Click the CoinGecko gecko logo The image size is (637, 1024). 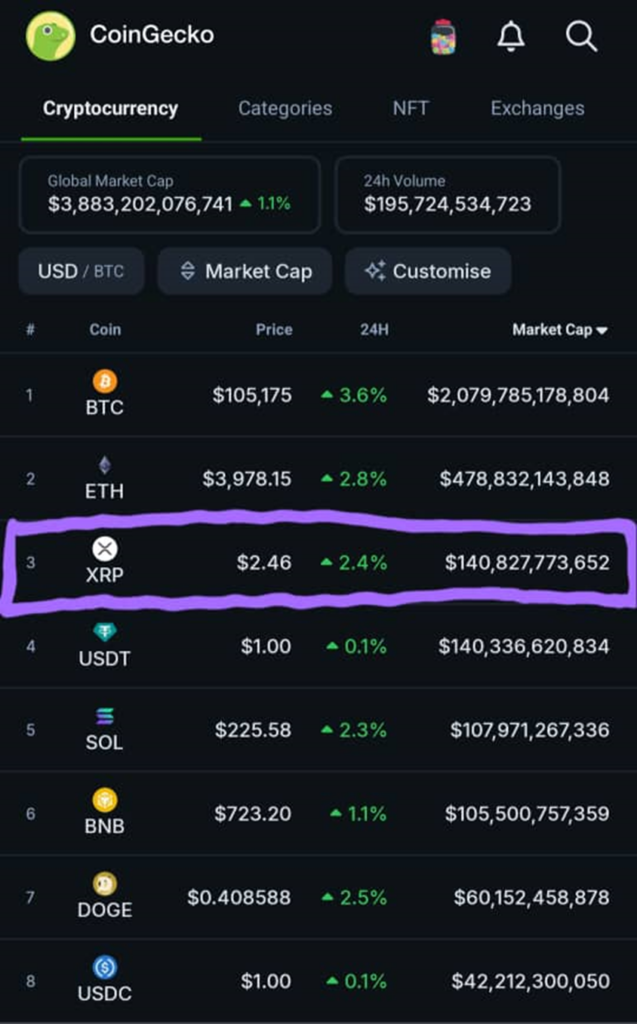pyautogui.click(x=50, y=36)
